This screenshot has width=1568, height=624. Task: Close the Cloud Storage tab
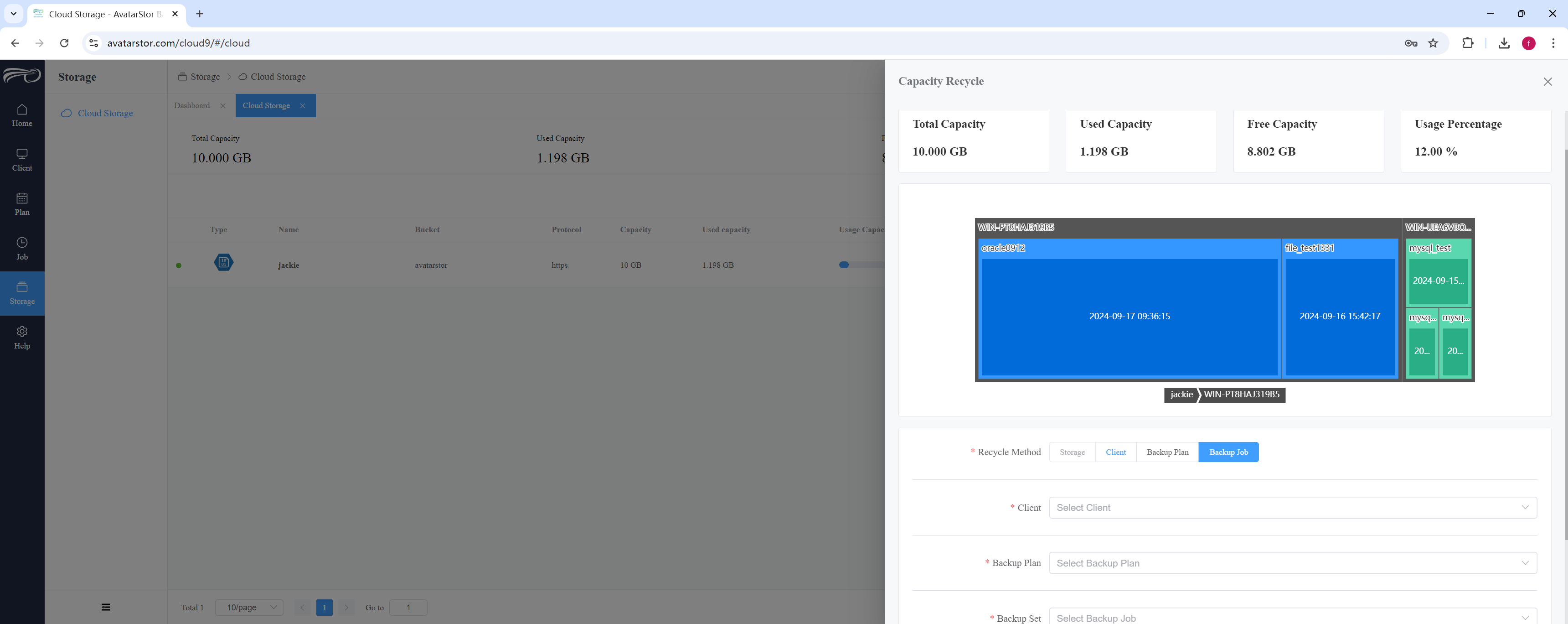(303, 105)
